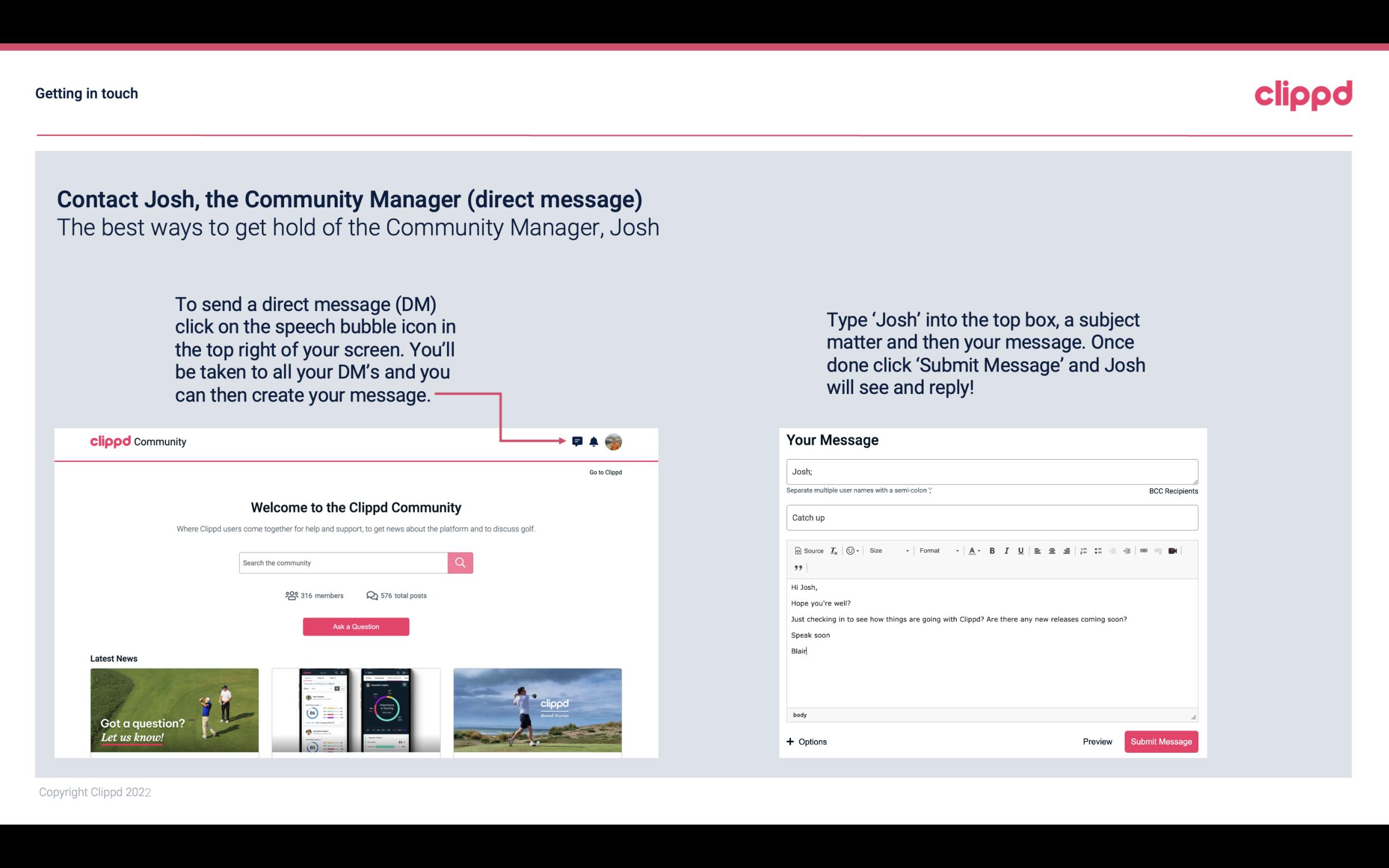
Task: Toggle the Options expander panel
Action: tap(806, 741)
